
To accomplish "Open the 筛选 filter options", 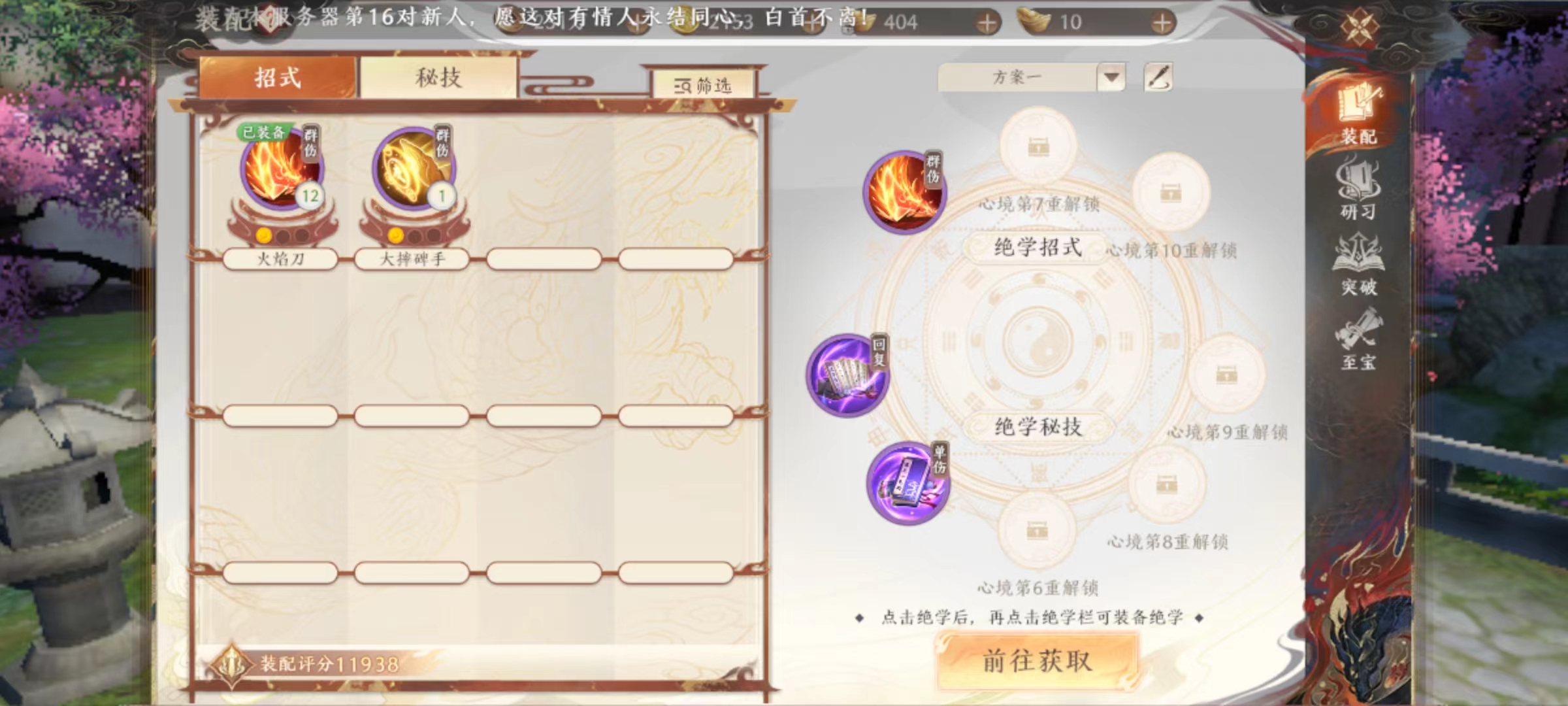I will point(704,85).
